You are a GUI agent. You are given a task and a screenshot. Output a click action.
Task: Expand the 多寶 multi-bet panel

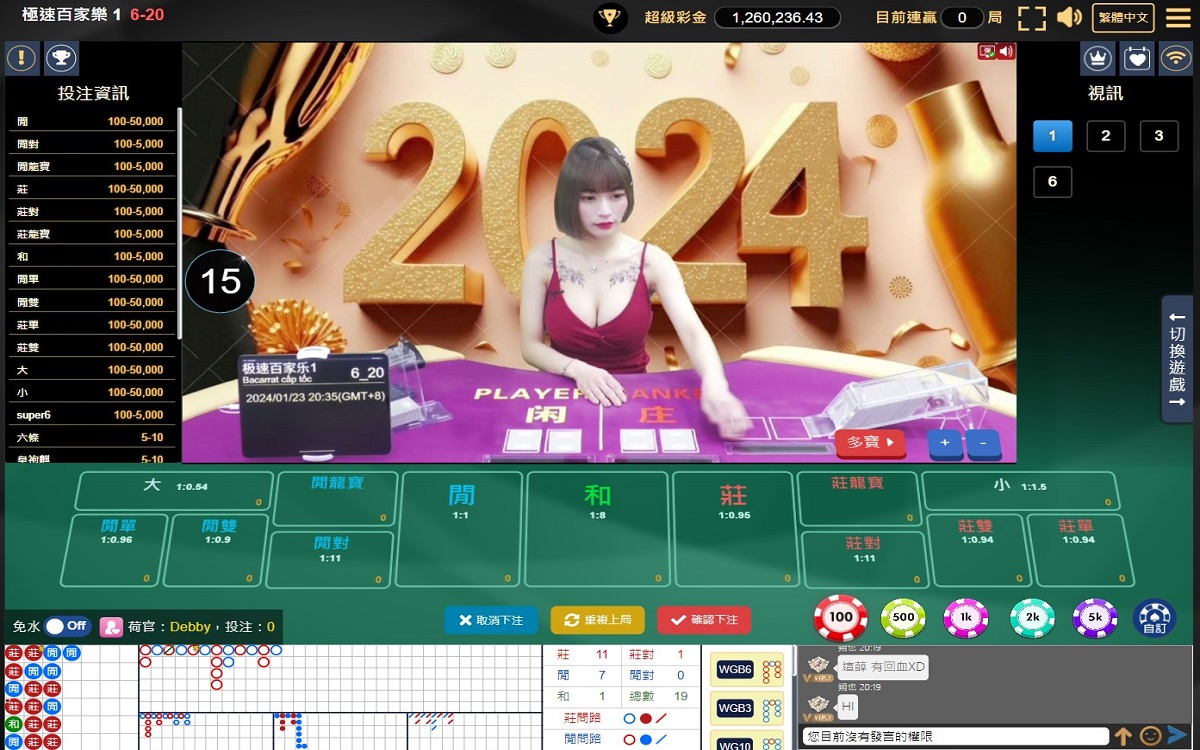tap(870, 441)
